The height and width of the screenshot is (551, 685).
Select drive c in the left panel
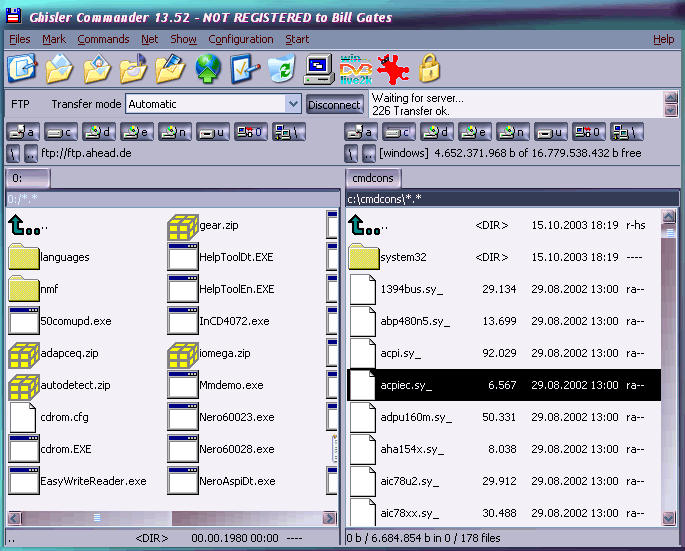(62, 132)
